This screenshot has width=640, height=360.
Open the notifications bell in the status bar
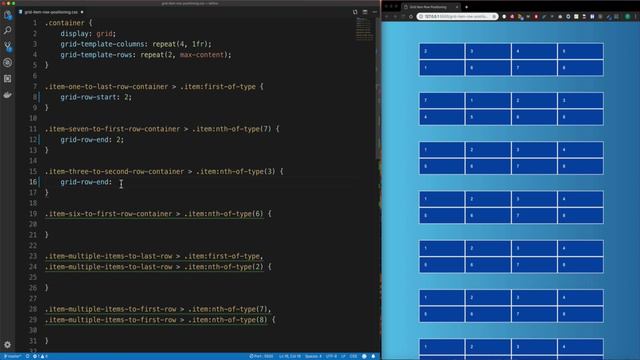373,356
